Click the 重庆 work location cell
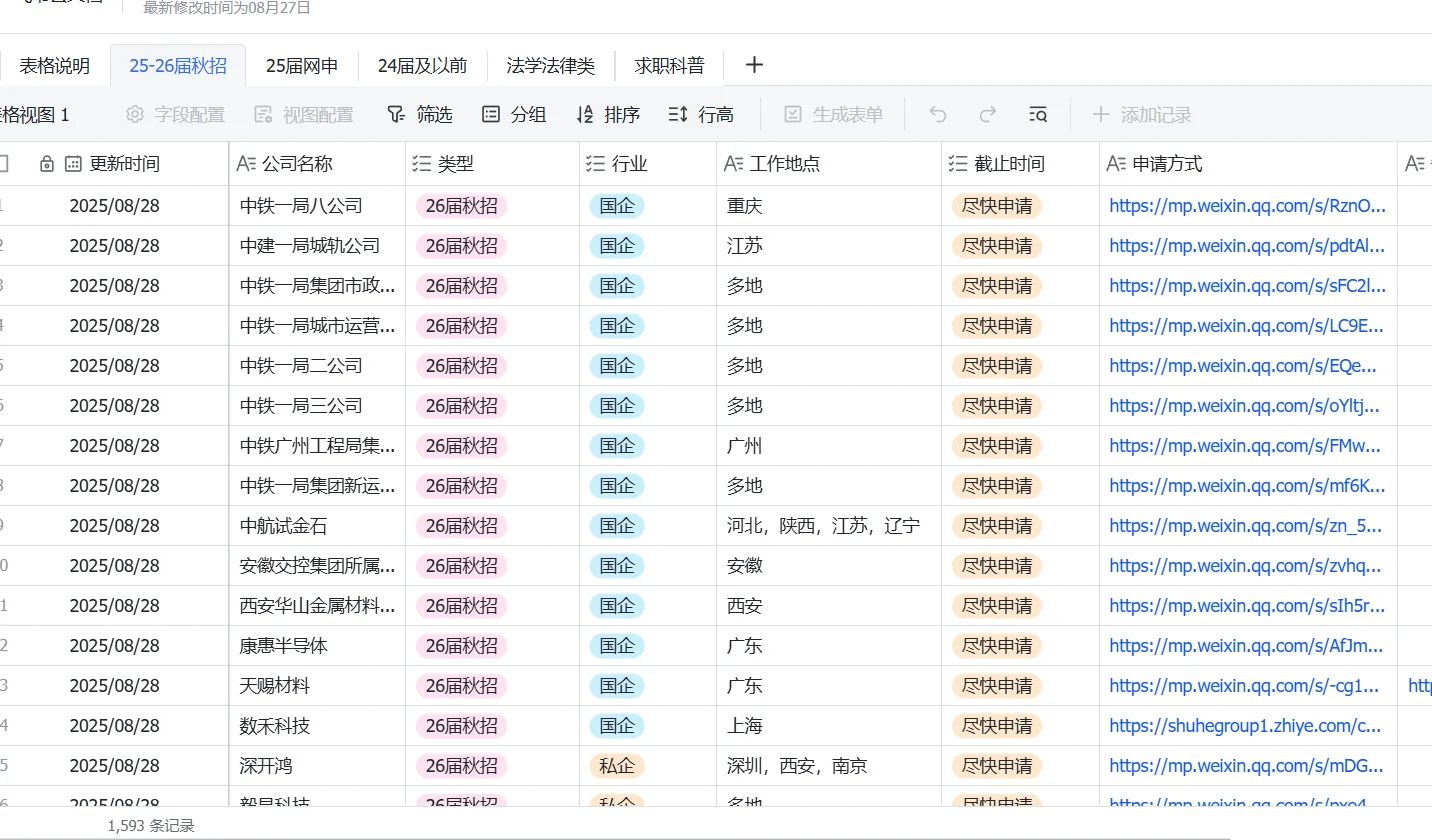Viewport: 1432px width, 840px height. pos(829,206)
